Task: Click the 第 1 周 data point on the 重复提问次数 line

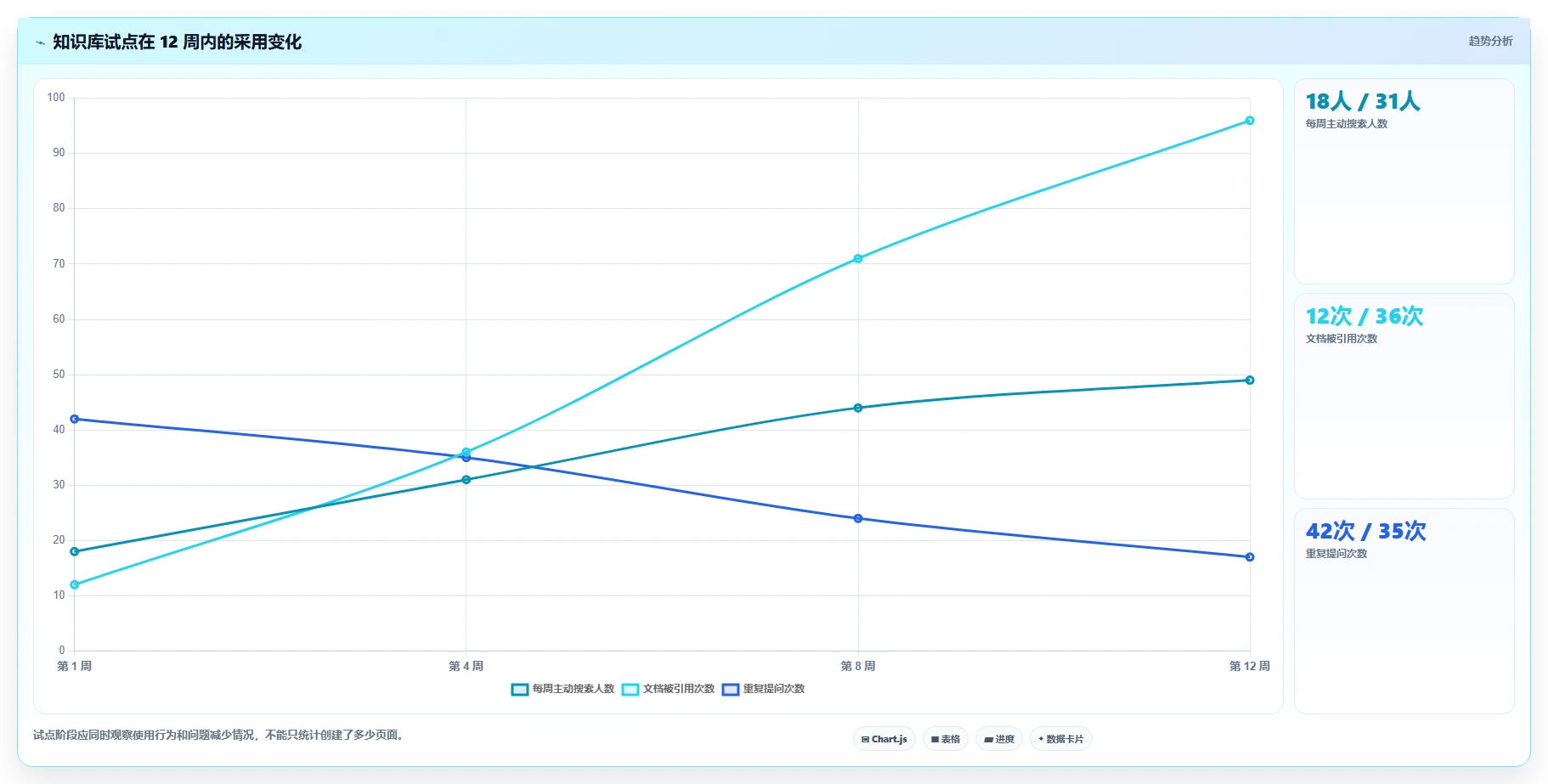Action: point(75,419)
